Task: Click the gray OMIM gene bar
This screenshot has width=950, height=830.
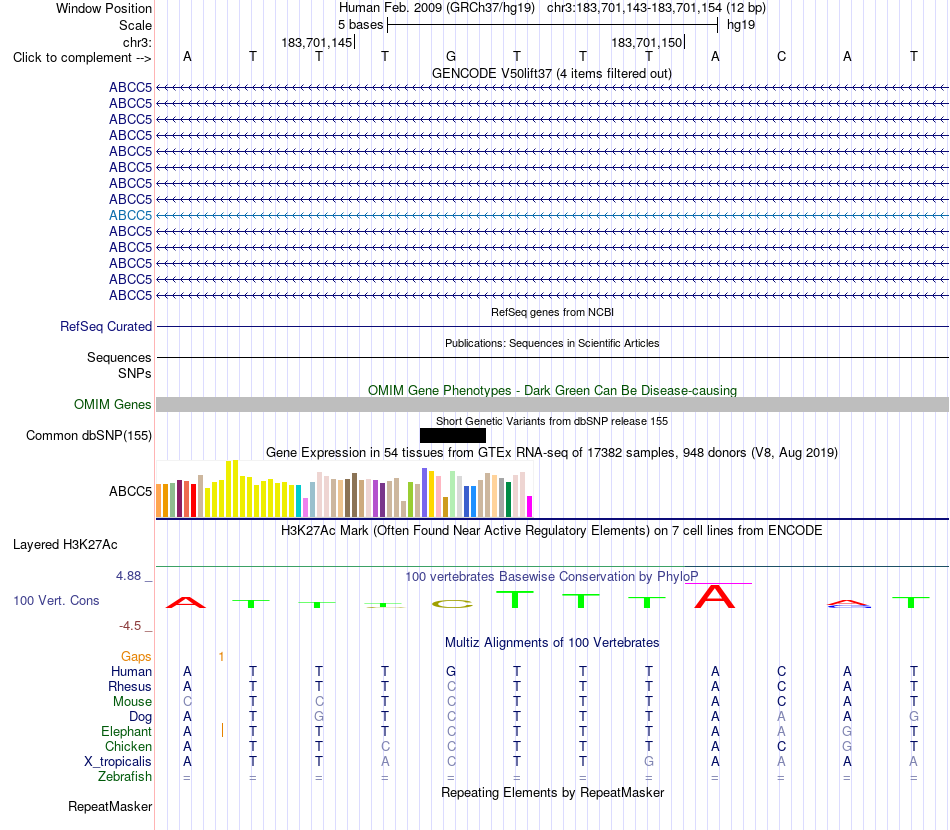Action: pos(552,405)
